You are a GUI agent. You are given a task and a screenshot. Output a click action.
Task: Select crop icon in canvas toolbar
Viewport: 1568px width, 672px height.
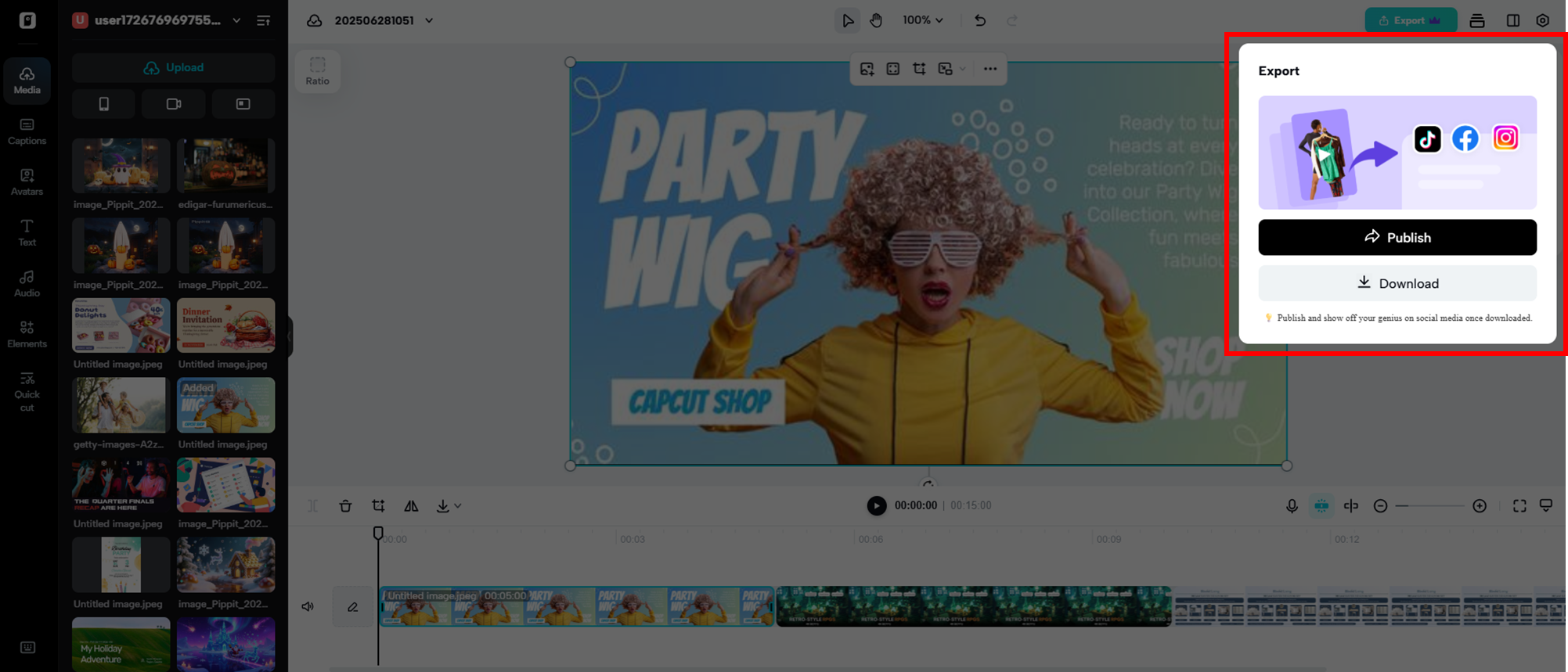[919, 69]
